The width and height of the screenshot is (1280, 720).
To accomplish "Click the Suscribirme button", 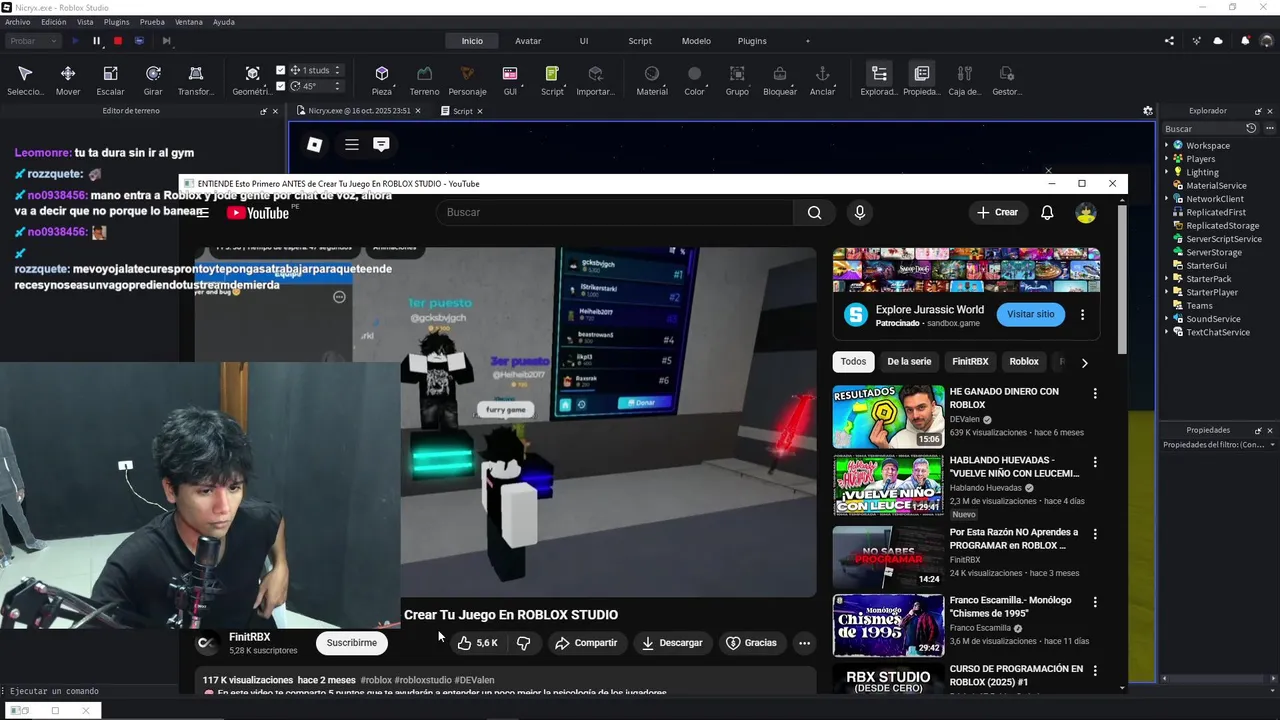I will tap(352, 643).
